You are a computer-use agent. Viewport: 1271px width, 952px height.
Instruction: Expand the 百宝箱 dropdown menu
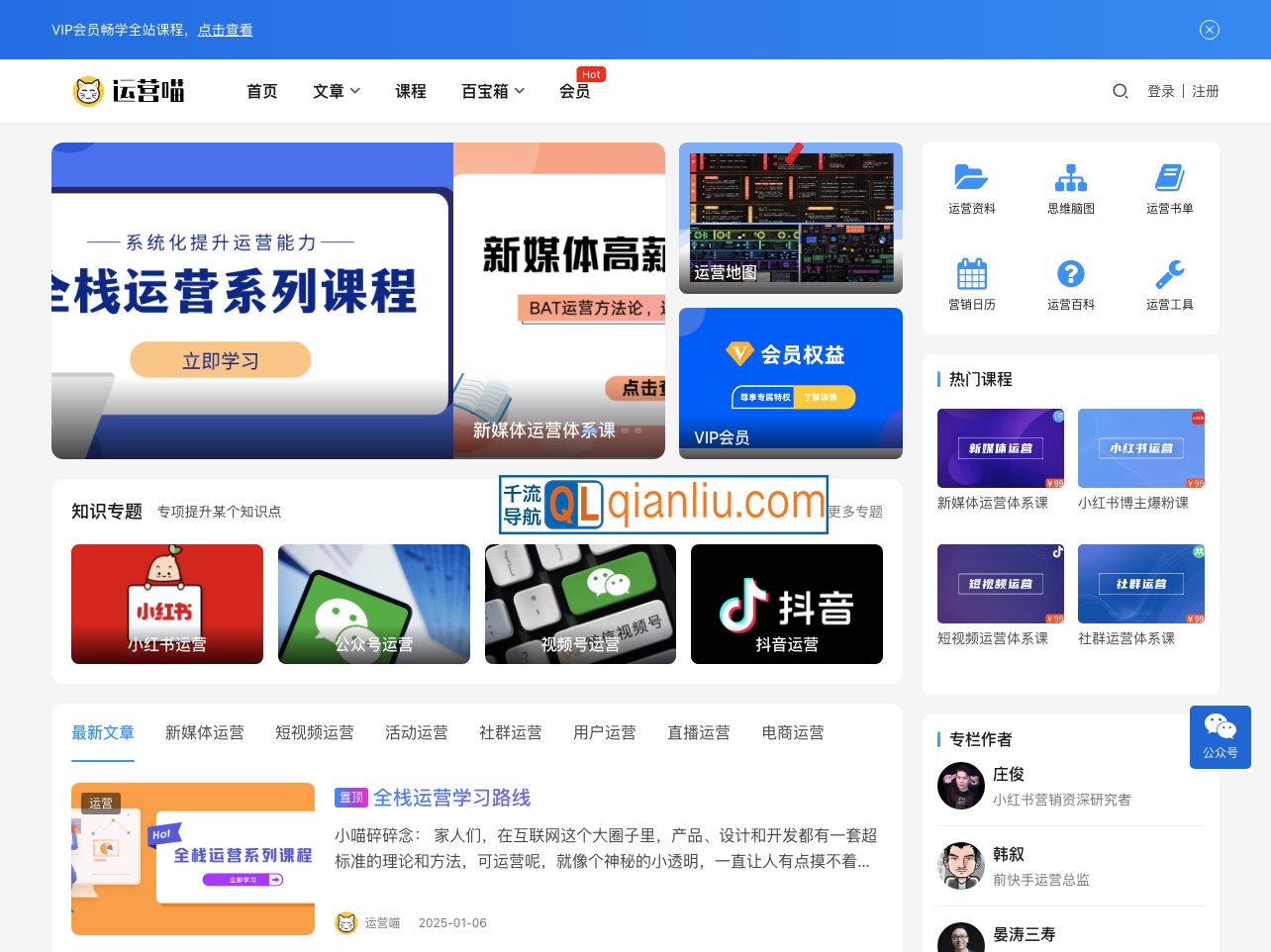coord(493,91)
